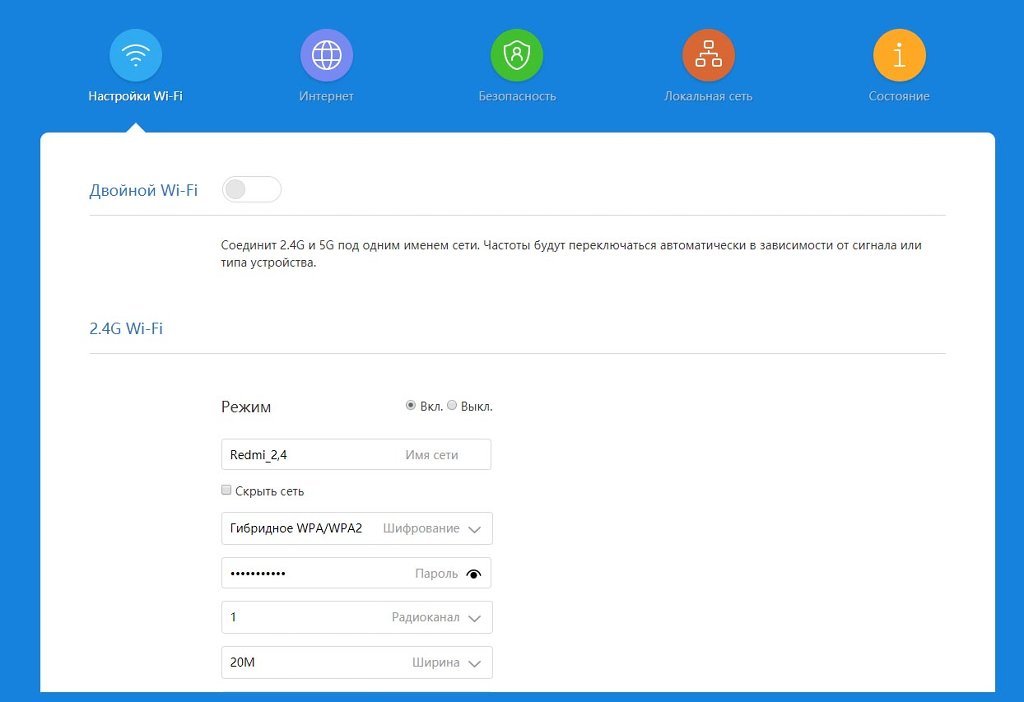This screenshot has width=1024, height=702.
Task: Open the Wi-Fi settings icon
Action: [x=136, y=55]
